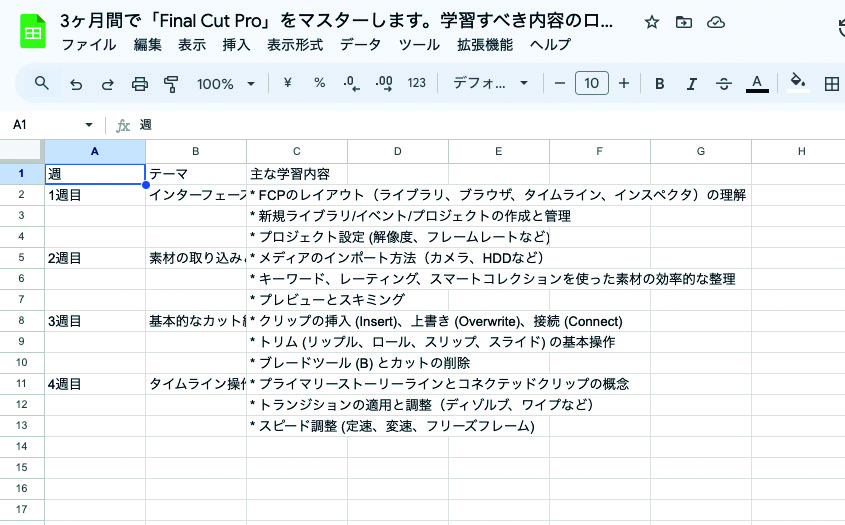The image size is (845, 525).
Task: Select cell 2週目
Action: (95, 258)
